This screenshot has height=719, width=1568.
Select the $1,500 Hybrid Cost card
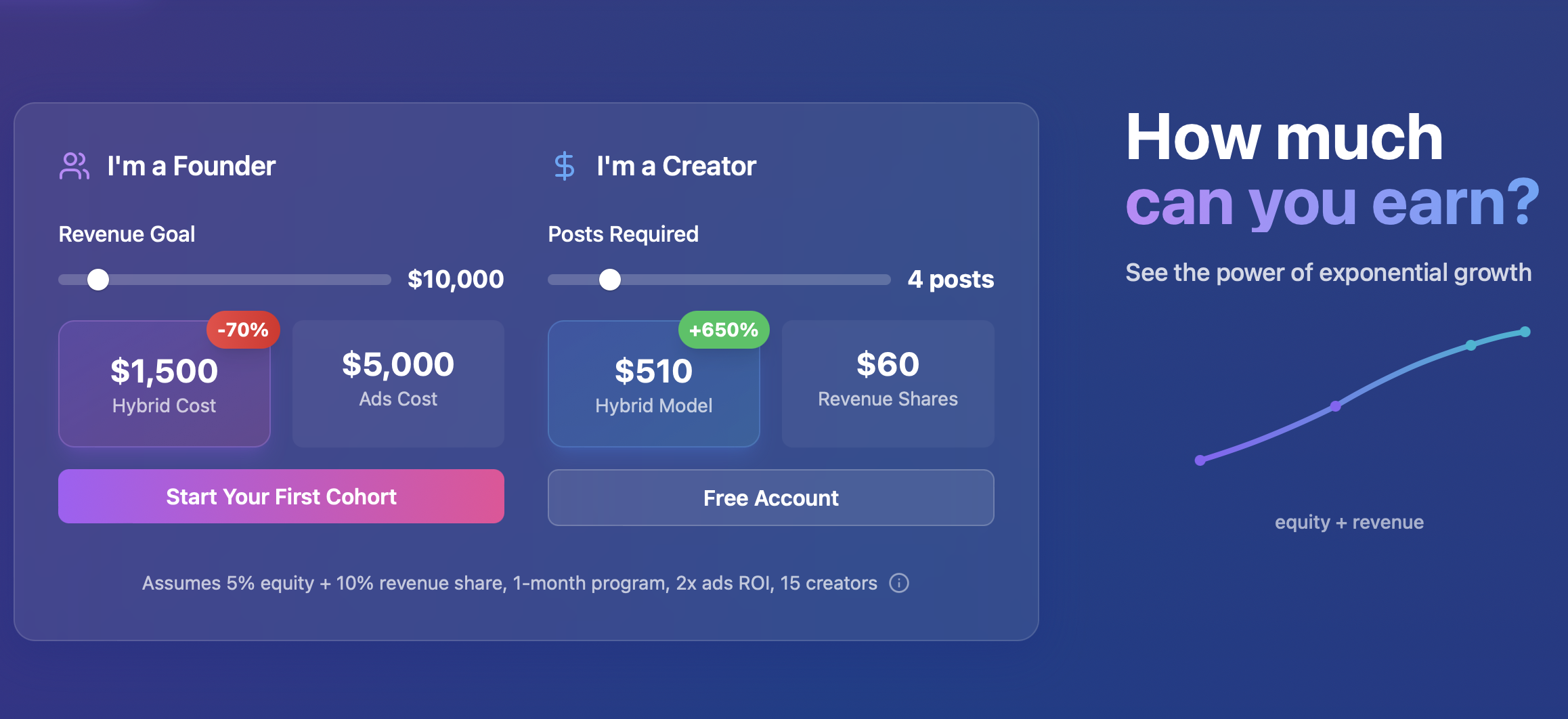pyautogui.click(x=164, y=384)
